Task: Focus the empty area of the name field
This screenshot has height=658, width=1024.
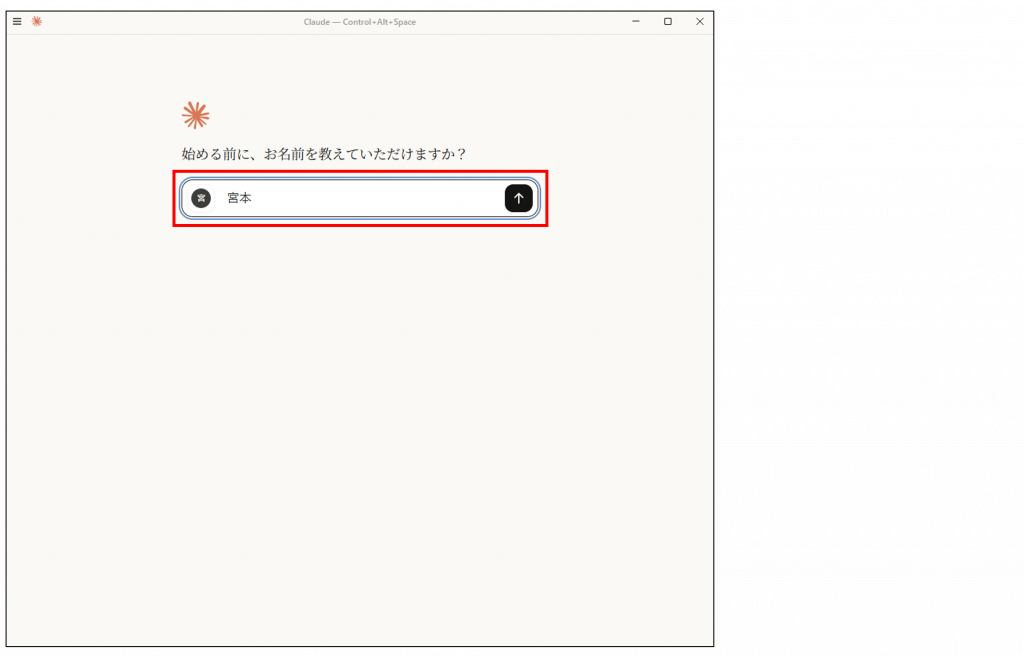Action: coord(380,198)
